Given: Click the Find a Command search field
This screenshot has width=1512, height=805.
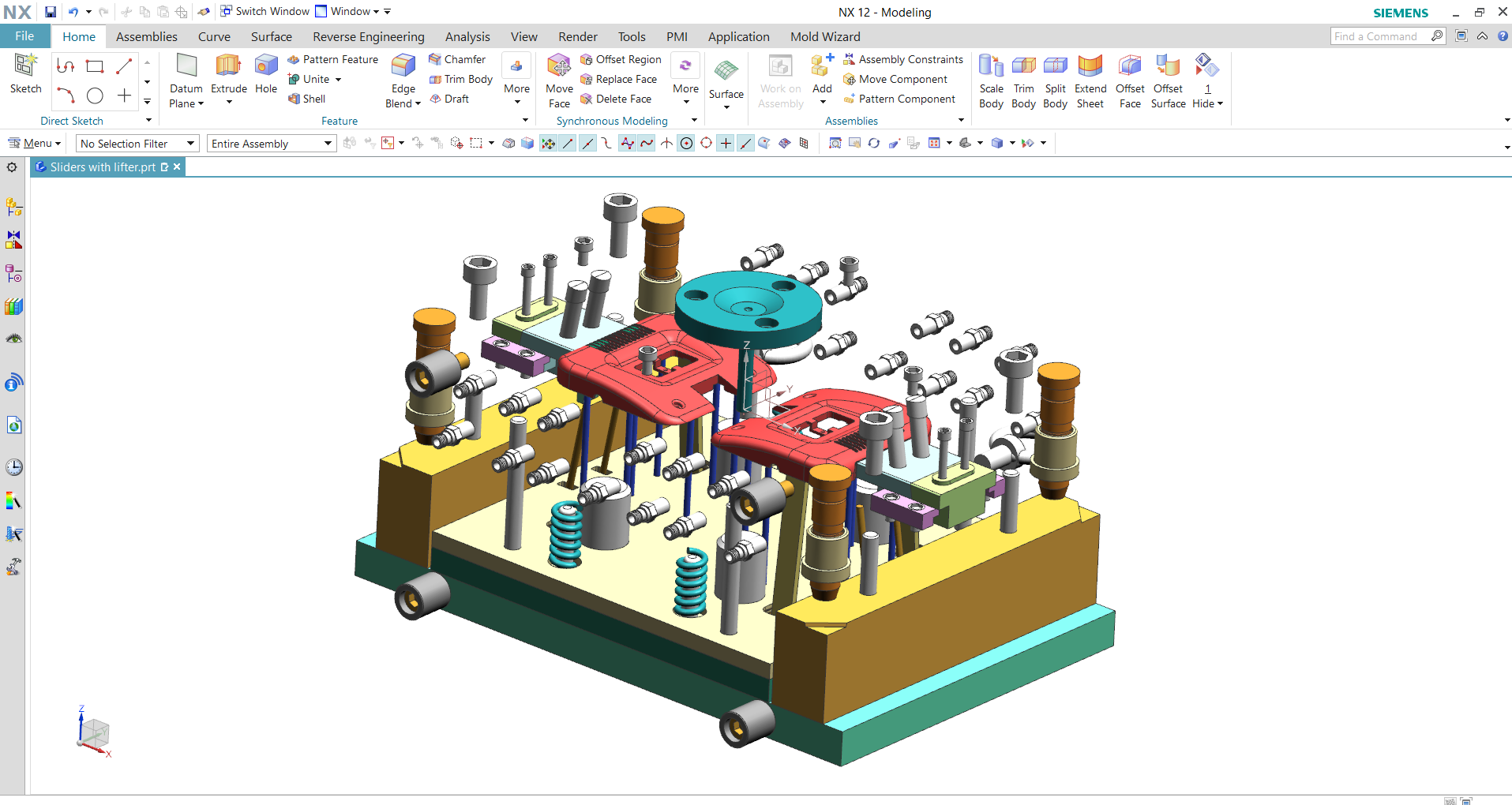Looking at the screenshot, I should click(1381, 36).
